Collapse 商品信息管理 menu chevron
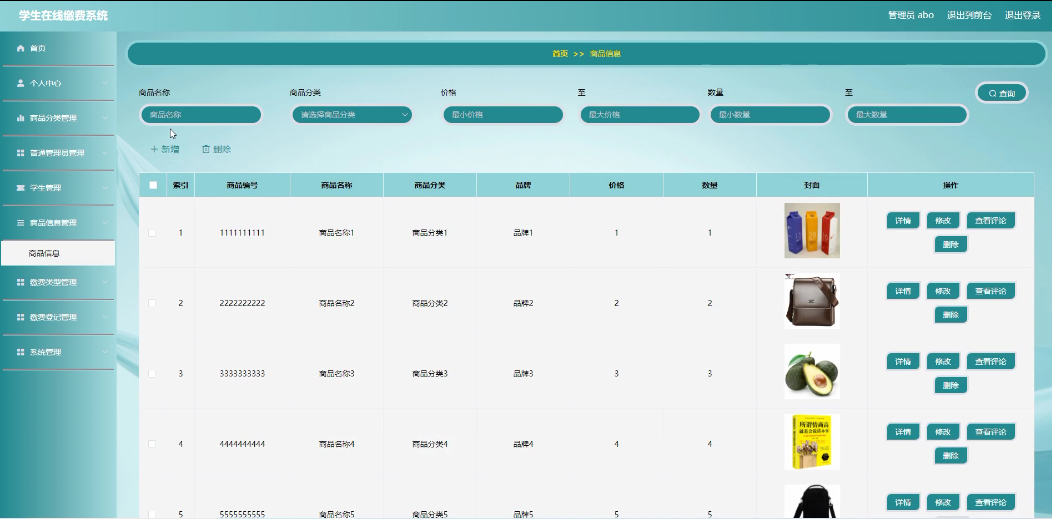This screenshot has width=1052, height=519. (x=105, y=223)
